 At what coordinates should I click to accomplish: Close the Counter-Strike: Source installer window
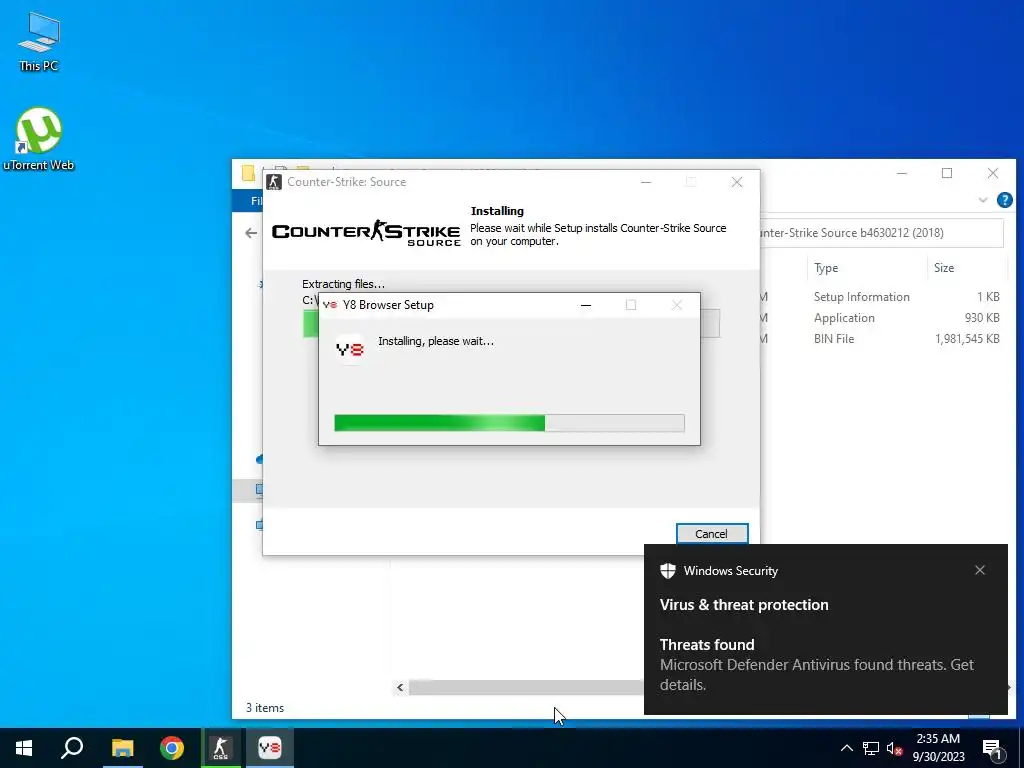(x=737, y=182)
